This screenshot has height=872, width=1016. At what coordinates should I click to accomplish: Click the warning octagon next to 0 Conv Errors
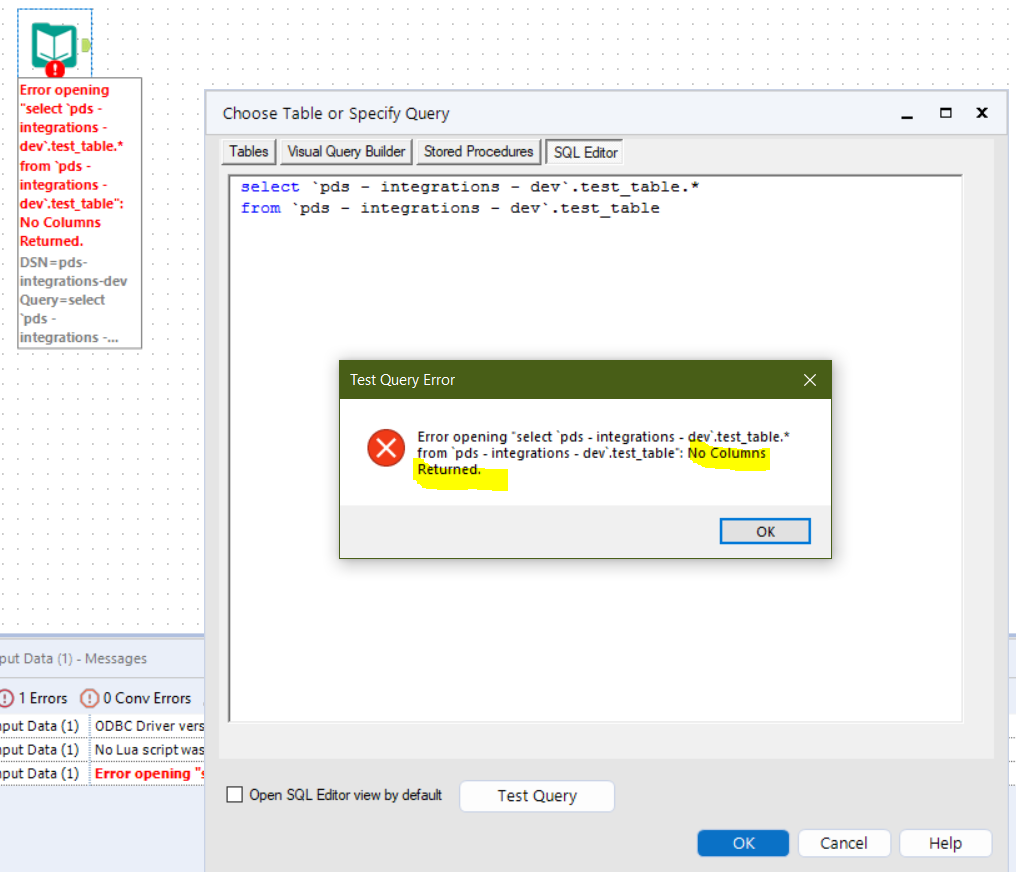tap(88, 698)
